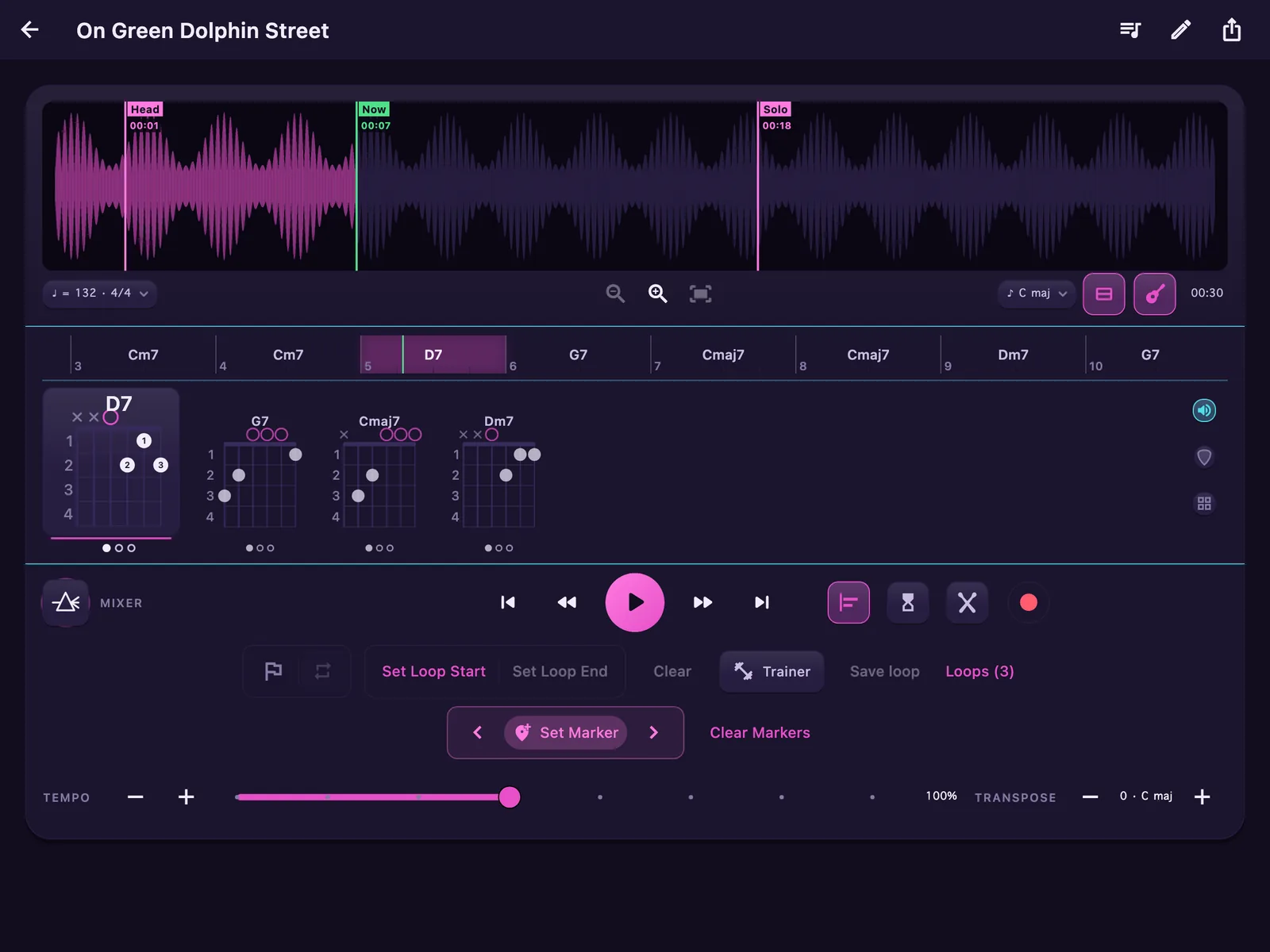Go back using the arrow icon
Screen dimensions: 1270x952
[x=30, y=30]
